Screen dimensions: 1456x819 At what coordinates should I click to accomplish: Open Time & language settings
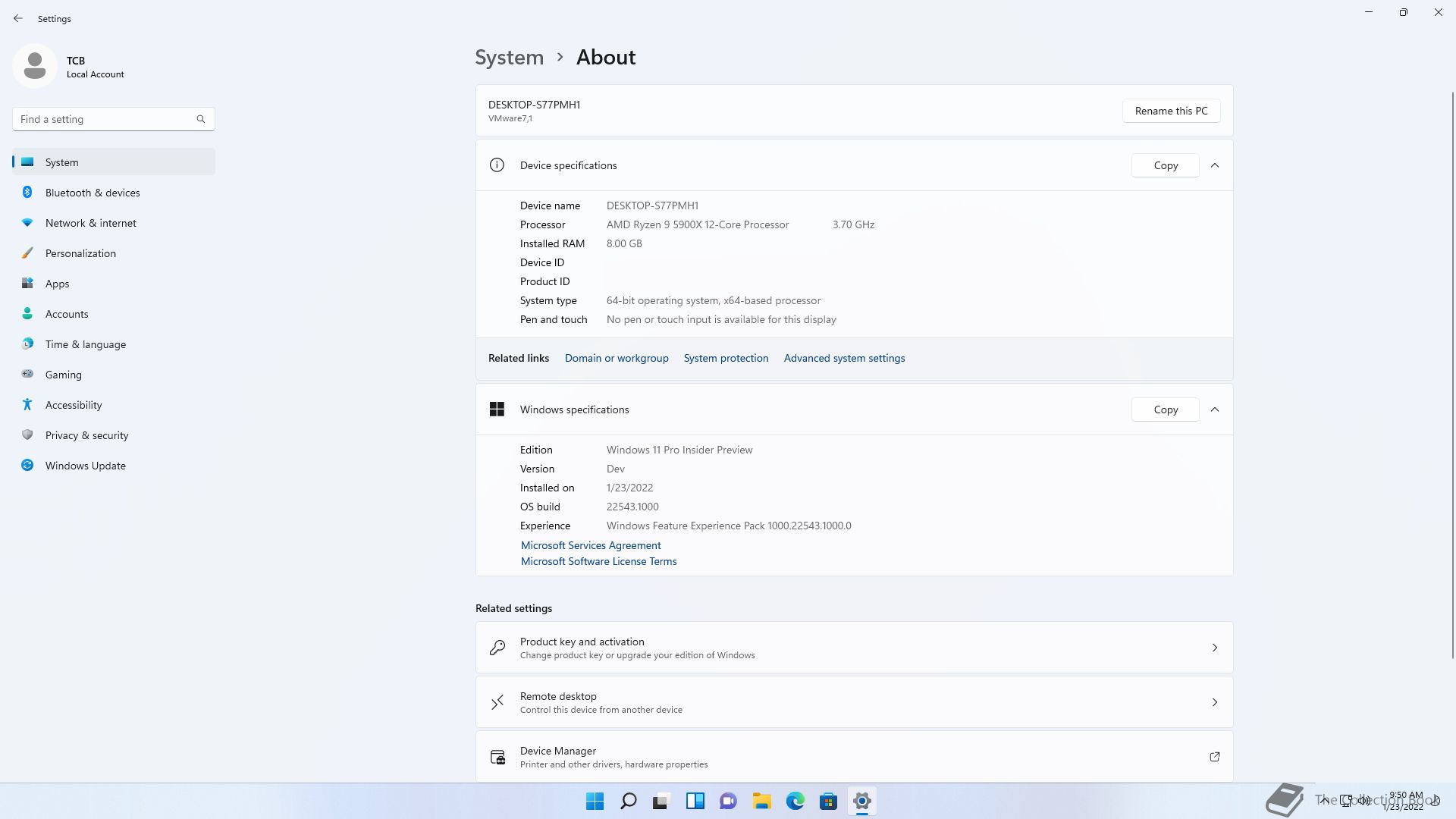point(114,344)
